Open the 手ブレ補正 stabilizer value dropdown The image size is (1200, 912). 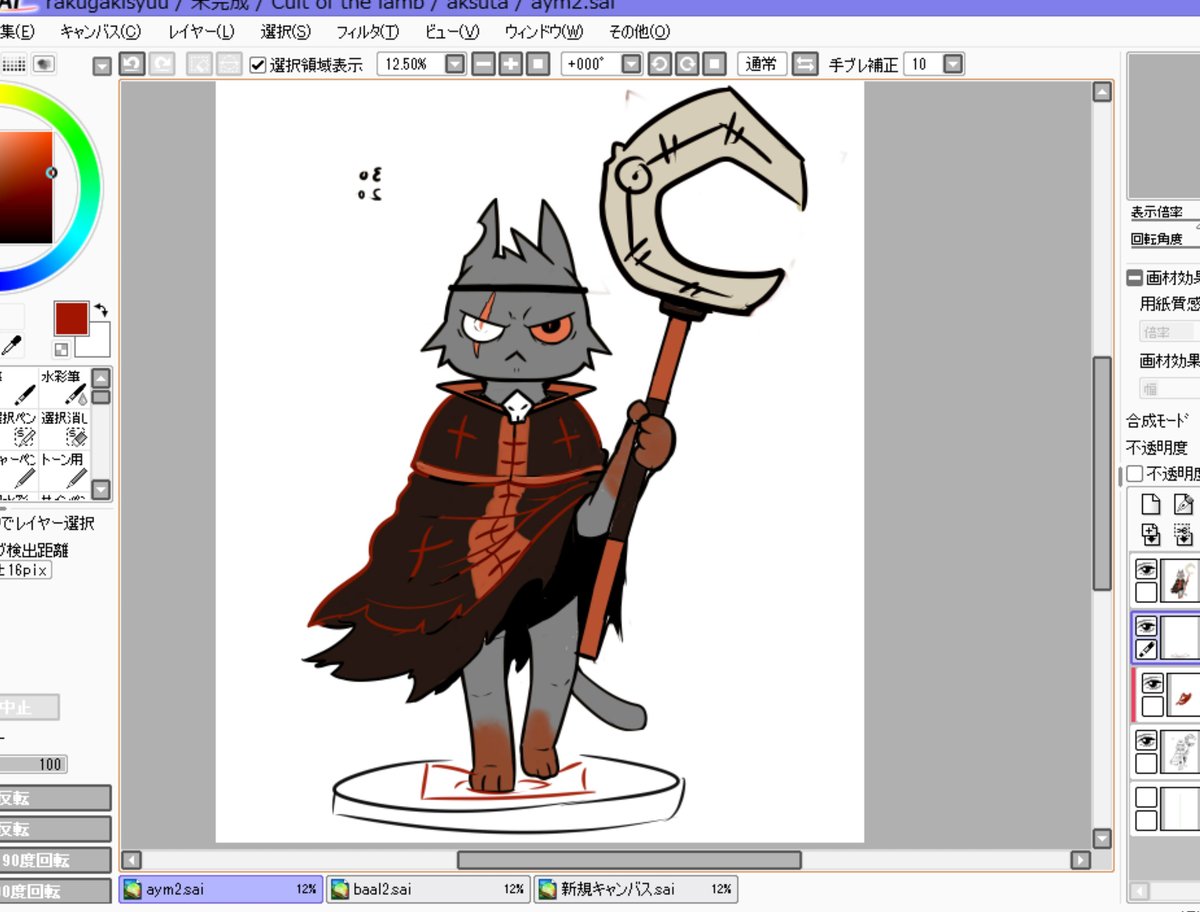[953, 64]
